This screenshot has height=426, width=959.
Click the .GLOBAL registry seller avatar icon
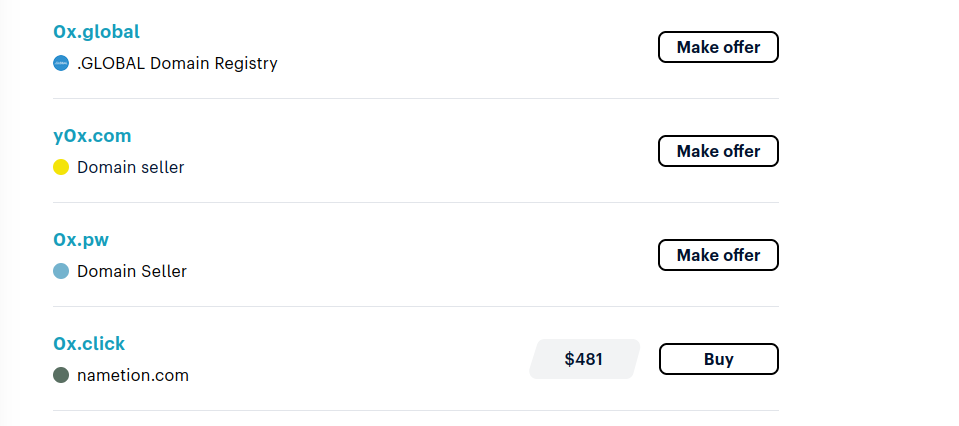point(61,63)
